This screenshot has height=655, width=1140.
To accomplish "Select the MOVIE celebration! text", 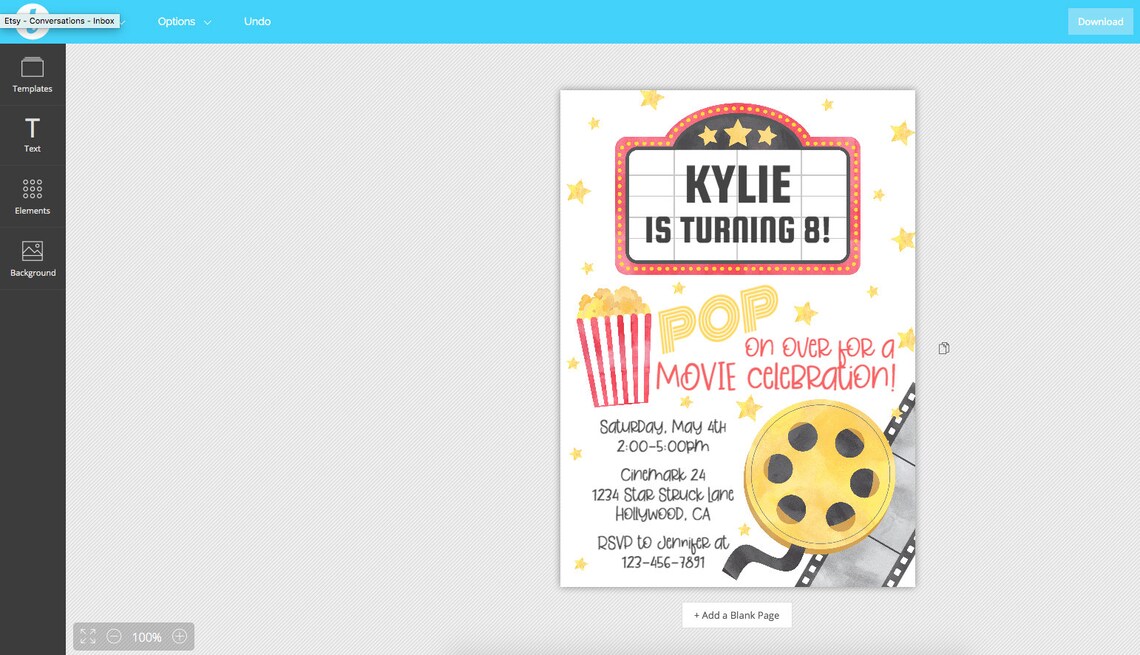I will point(775,377).
